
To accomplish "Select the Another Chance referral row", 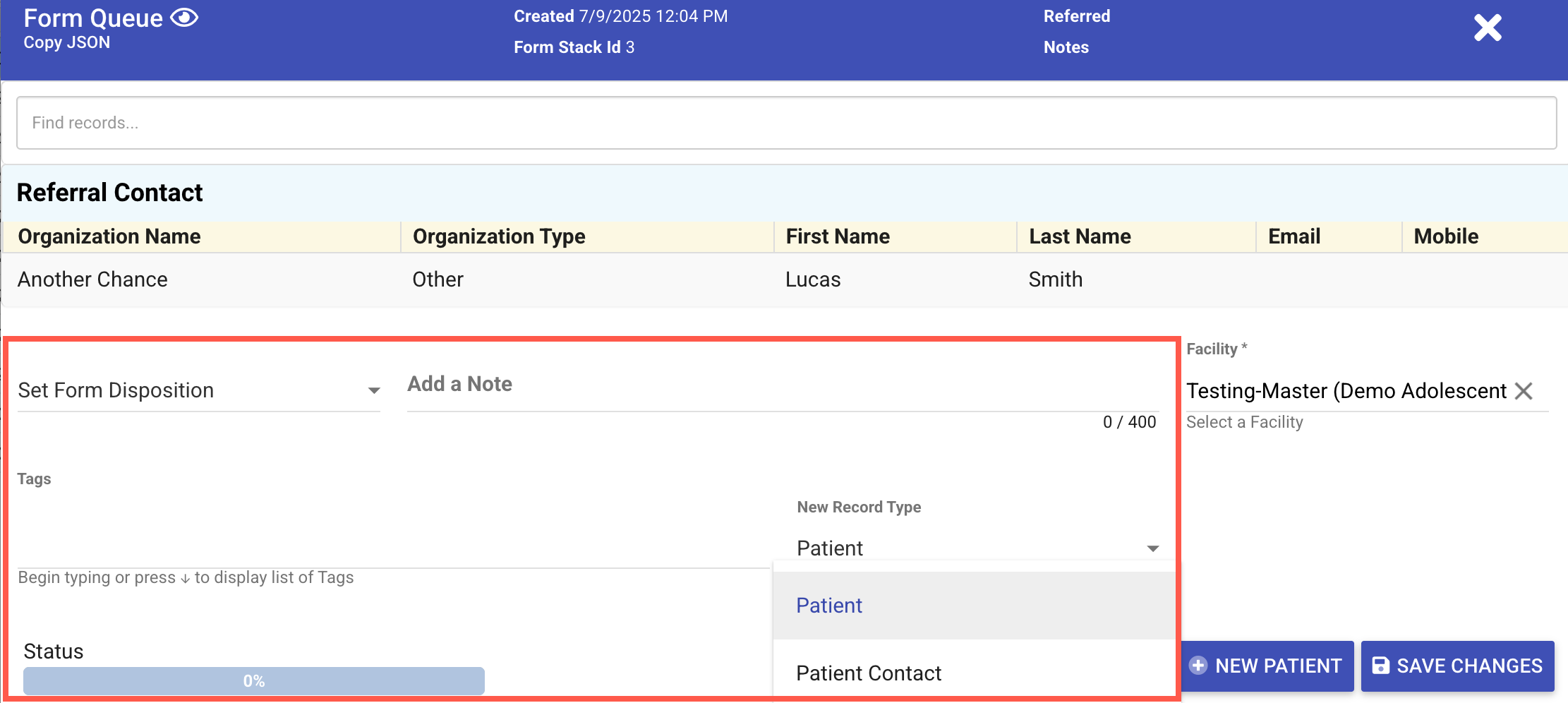I will click(x=92, y=280).
